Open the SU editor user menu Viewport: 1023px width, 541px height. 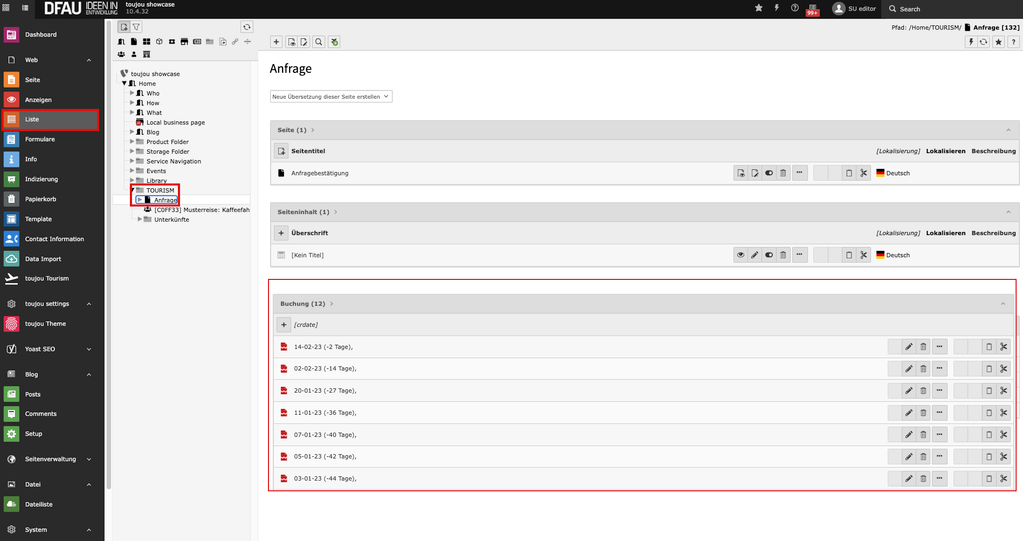coord(854,8)
